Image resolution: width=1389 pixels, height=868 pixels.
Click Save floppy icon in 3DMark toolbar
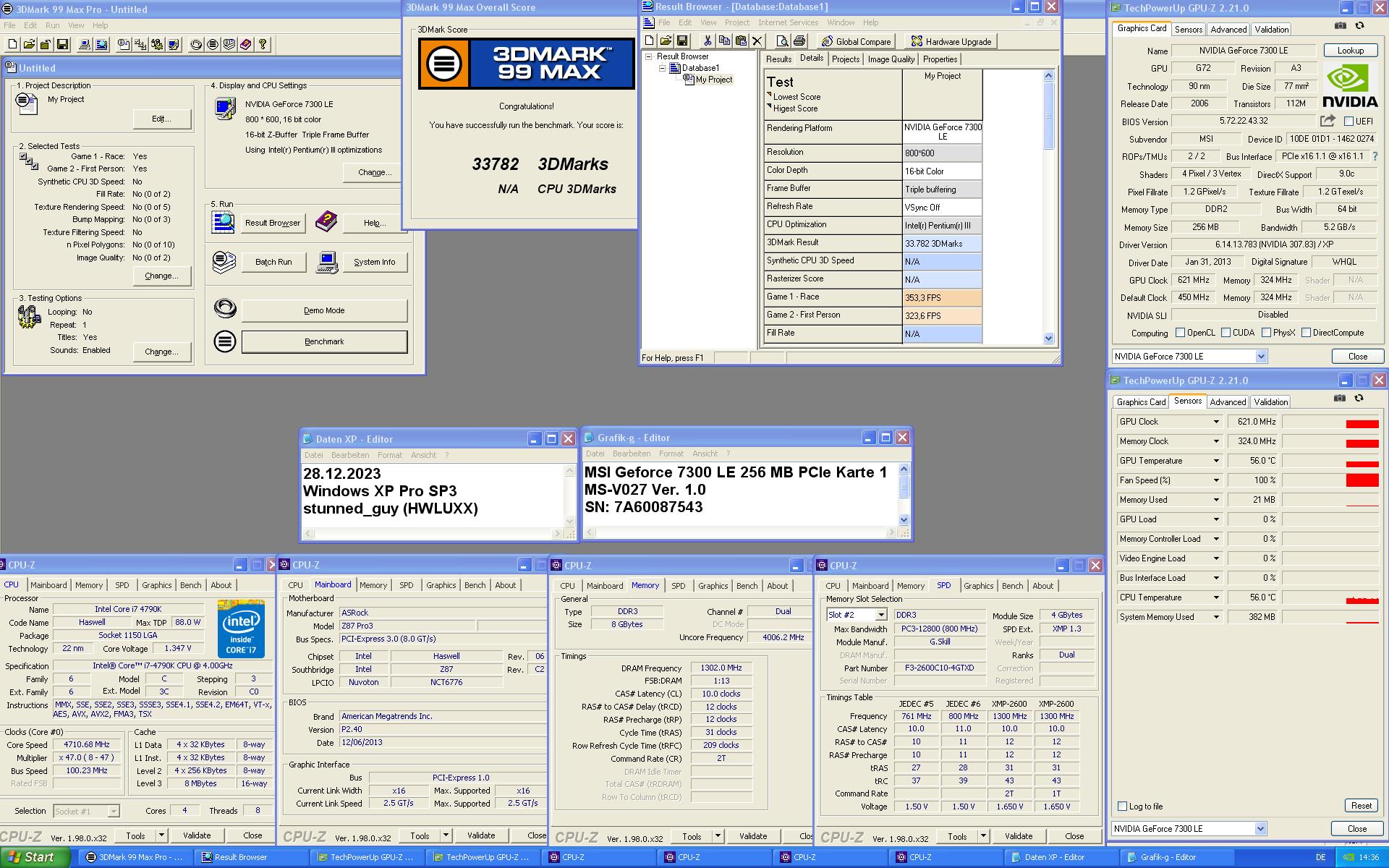(63, 45)
